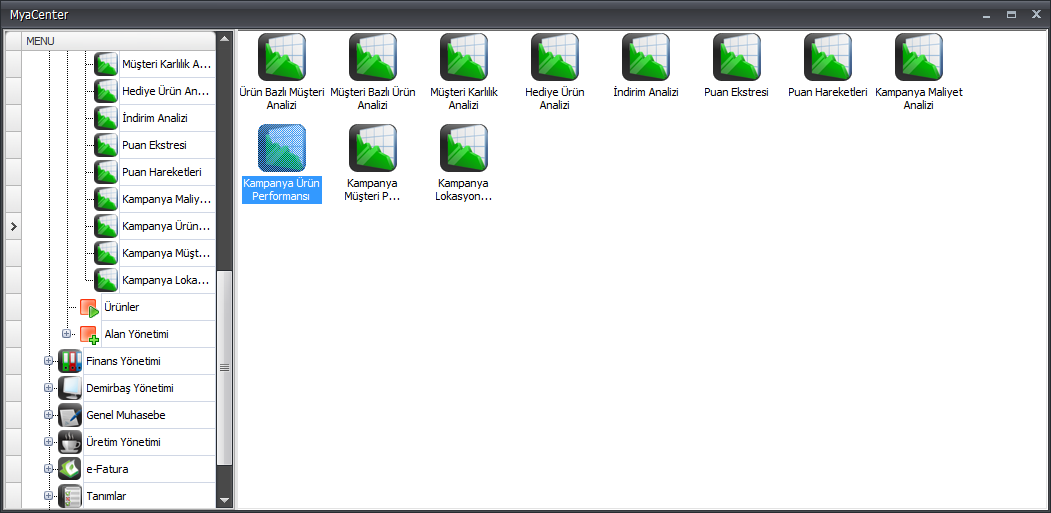Expand the Tanımlar tree node
Image resolution: width=1051 pixels, height=513 pixels.
pyautogui.click(x=48, y=496)
